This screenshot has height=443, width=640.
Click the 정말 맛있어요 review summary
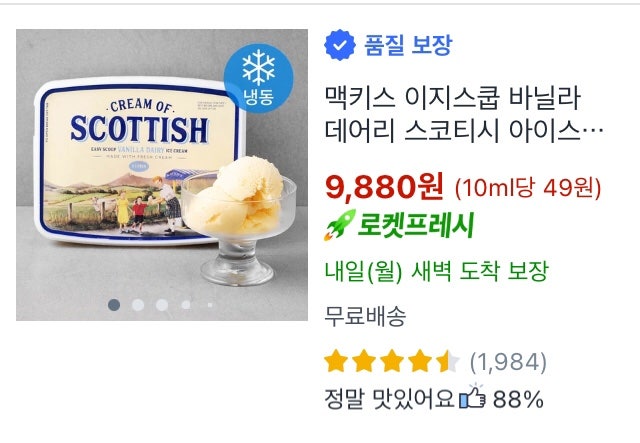(x=389, y=398)
